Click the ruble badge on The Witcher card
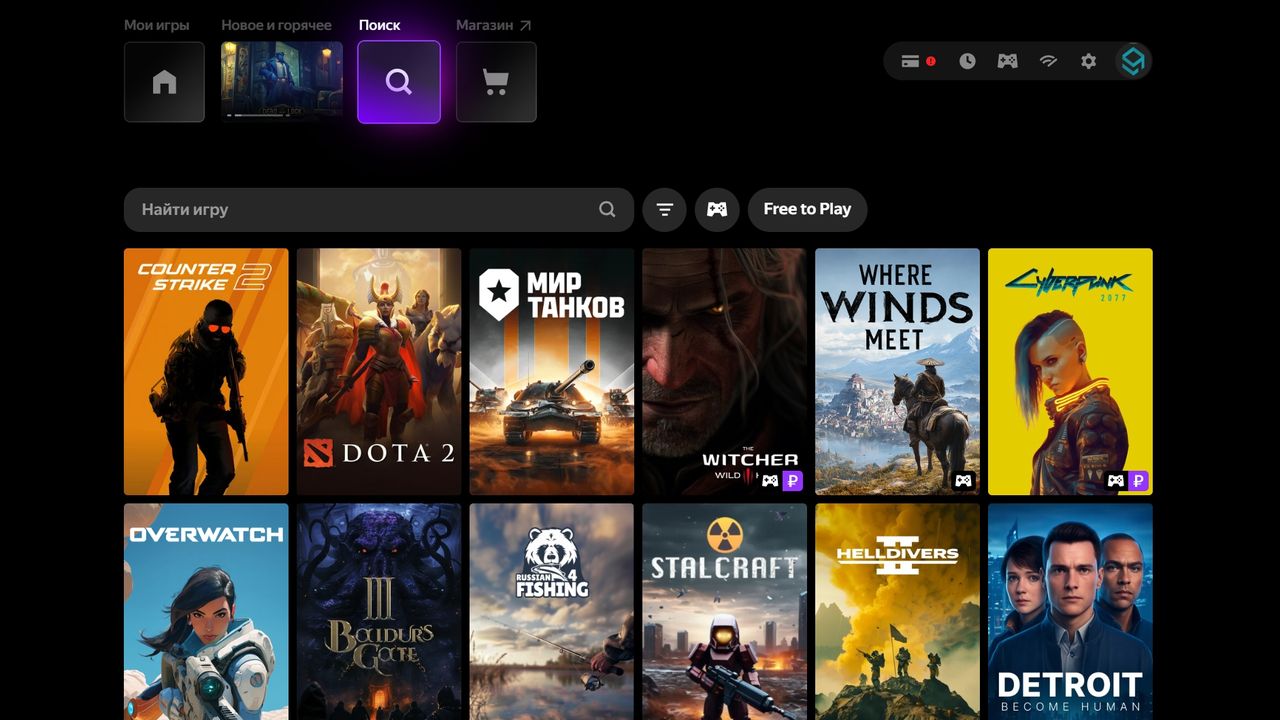1280x720 pixels. coord(793,481)
